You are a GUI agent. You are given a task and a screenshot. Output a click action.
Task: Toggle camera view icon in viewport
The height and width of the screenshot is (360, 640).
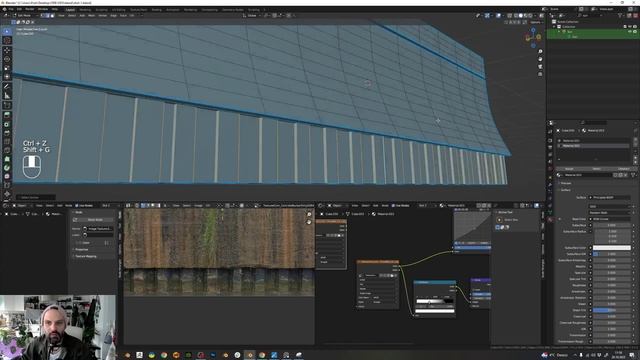click(540, 67)
